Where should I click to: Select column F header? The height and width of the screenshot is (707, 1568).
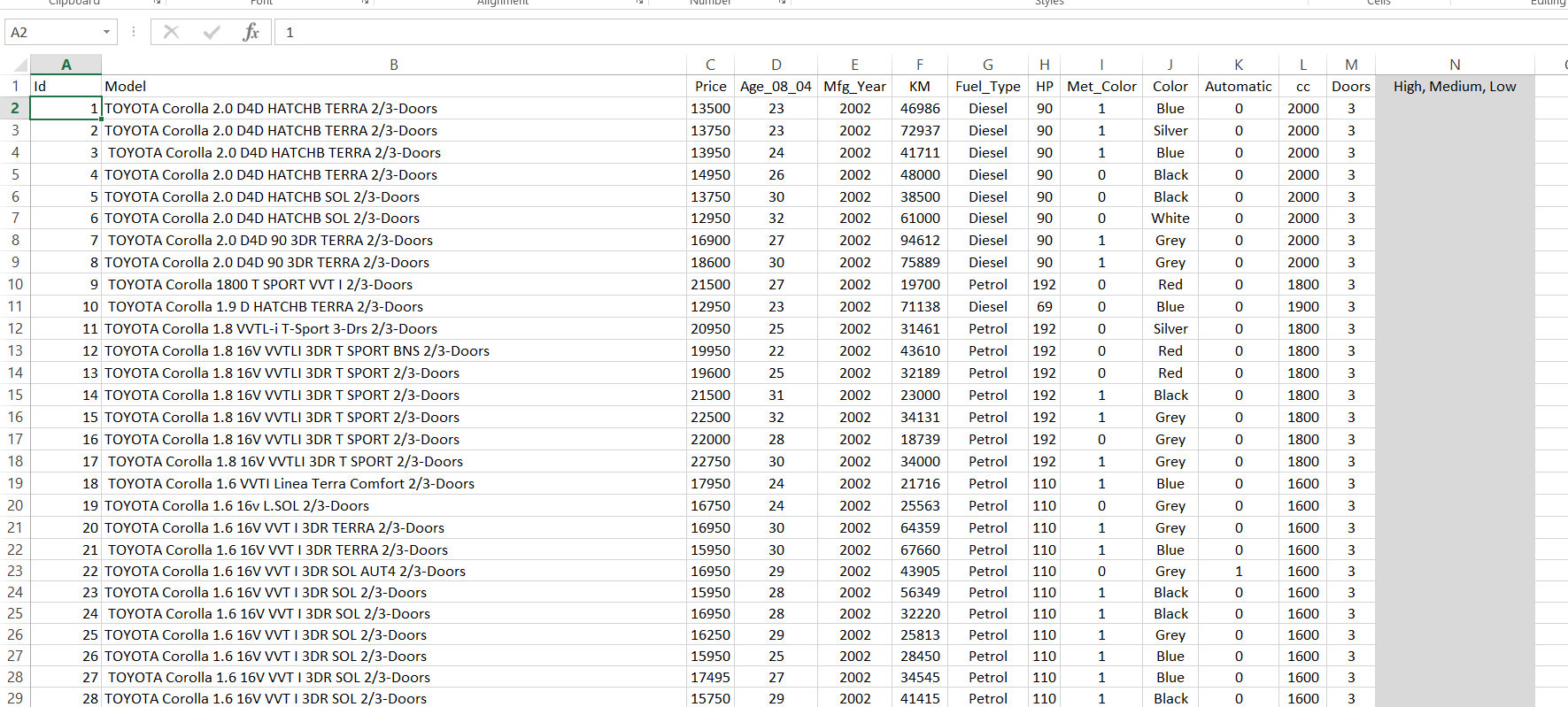(x=920, y=65)
